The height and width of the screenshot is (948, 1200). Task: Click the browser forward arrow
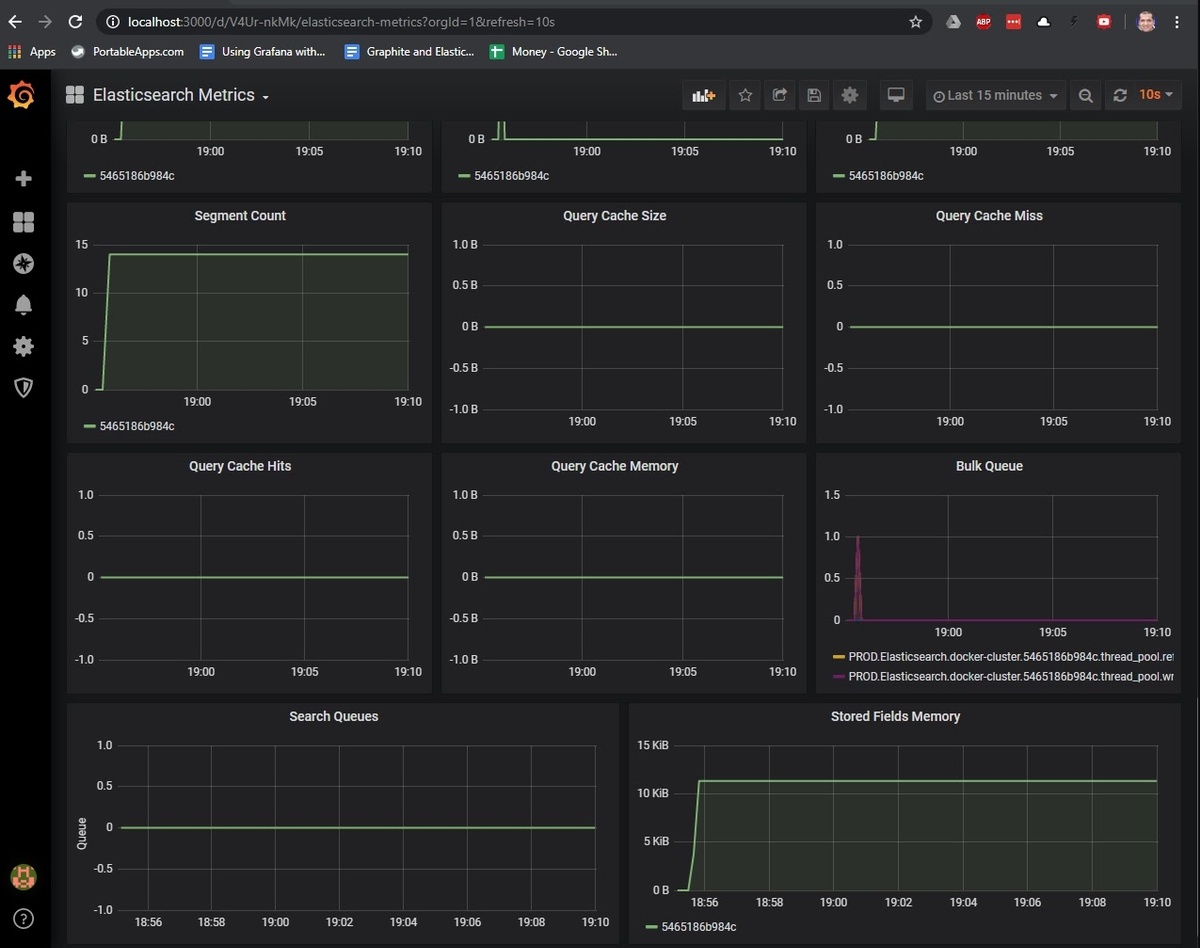coord(45,21)
